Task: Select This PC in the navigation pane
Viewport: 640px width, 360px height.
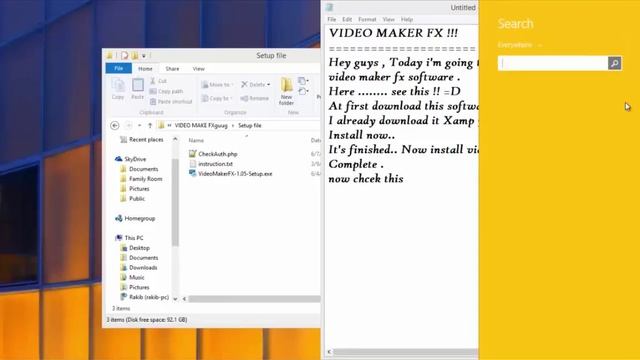Action: point(129,238)
